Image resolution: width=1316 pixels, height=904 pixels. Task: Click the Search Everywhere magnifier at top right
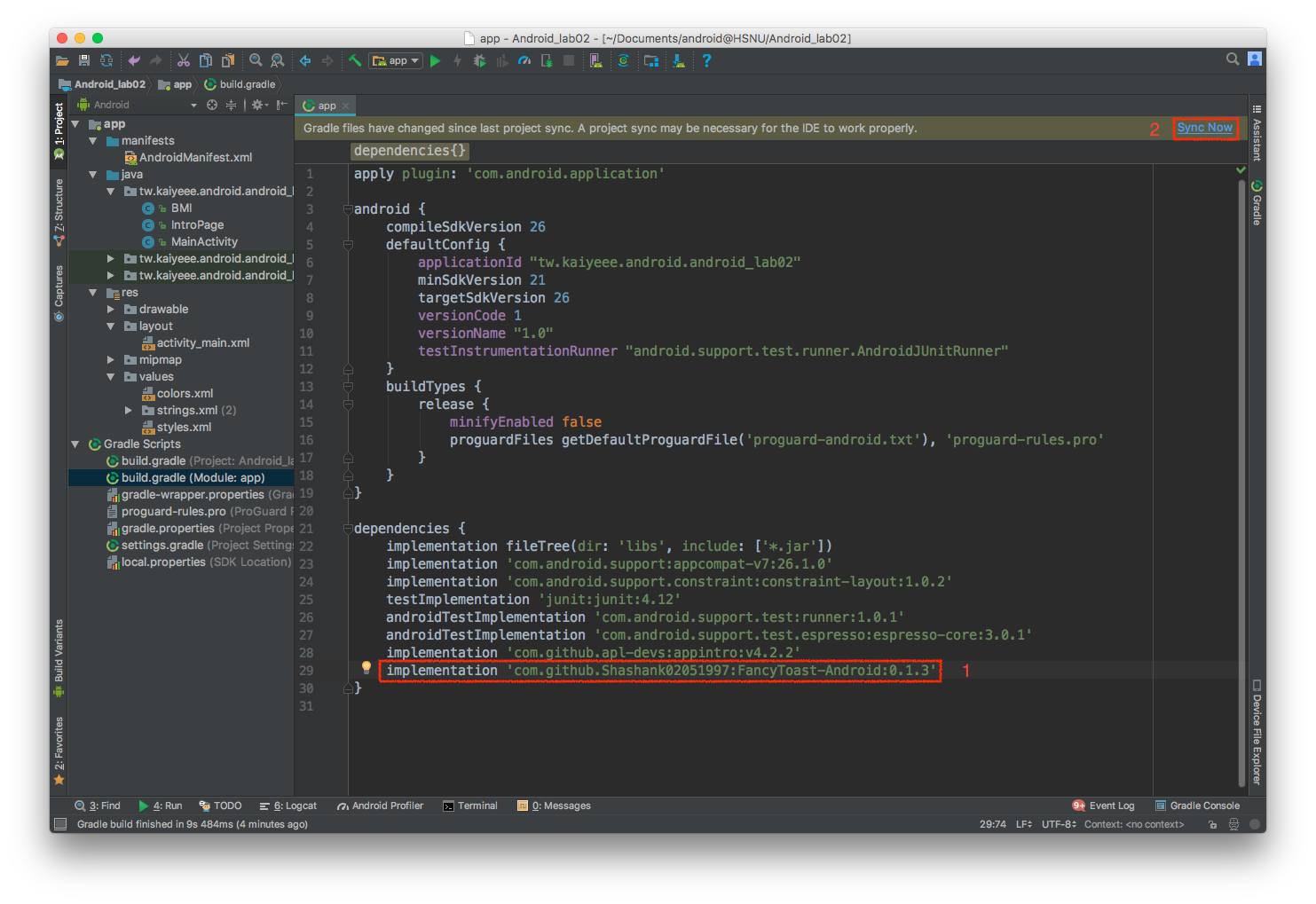1233,59
